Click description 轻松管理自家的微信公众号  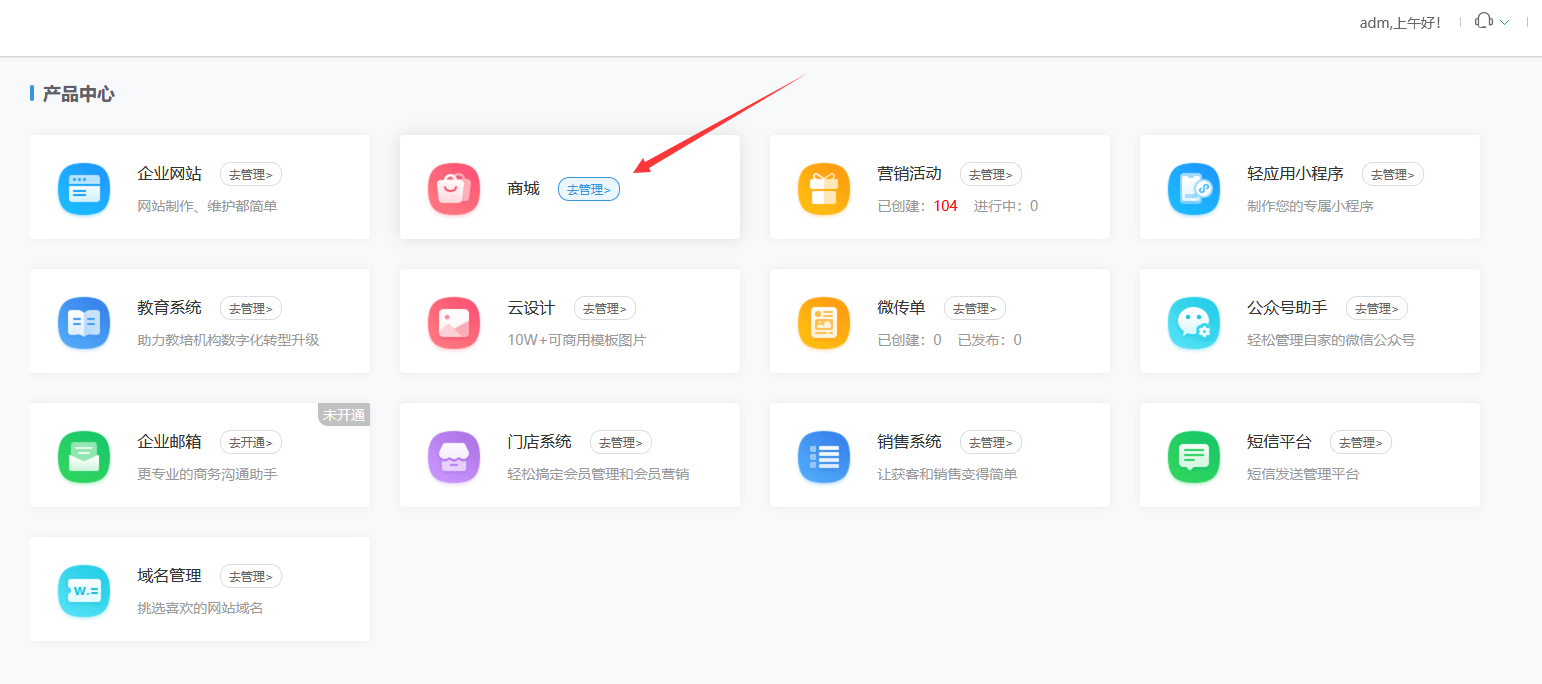pos(1332,340)
